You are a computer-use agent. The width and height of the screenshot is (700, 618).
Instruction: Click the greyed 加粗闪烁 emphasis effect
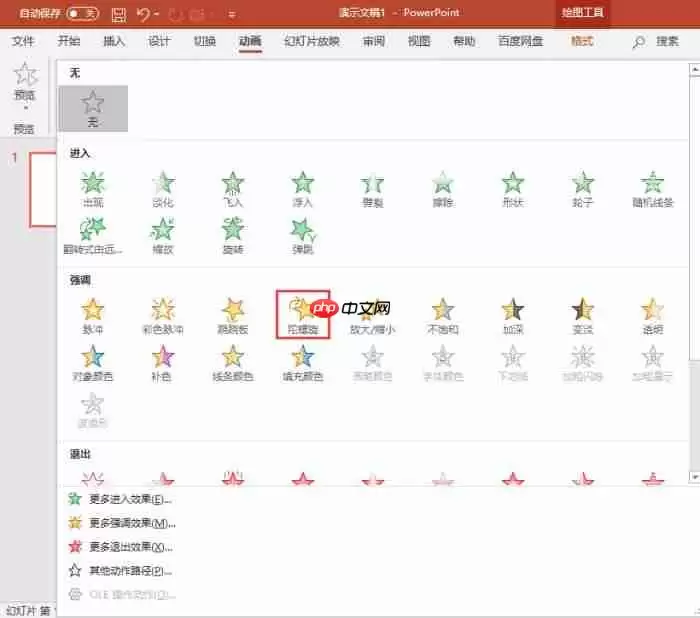tap(583, 363)
